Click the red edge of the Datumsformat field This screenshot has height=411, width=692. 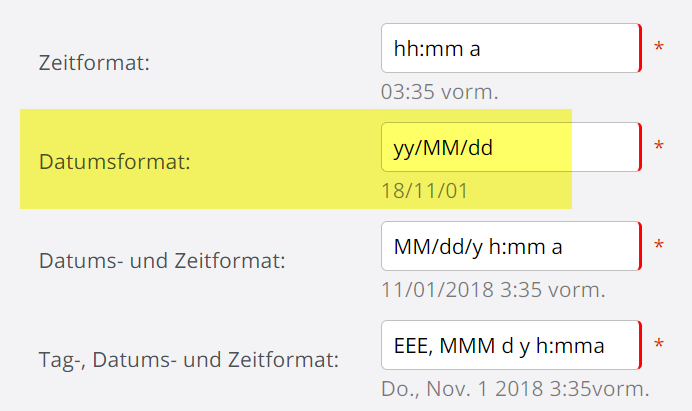[640, 147]
